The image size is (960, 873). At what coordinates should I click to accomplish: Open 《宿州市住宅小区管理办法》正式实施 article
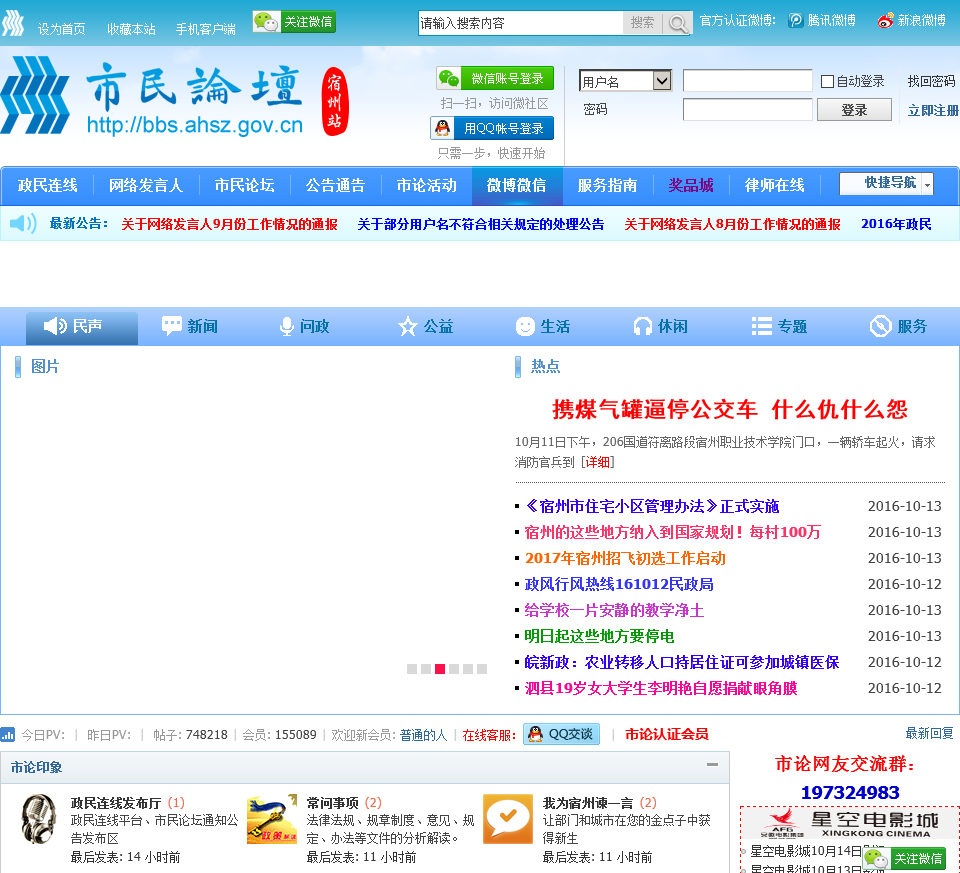click(651, 506)
